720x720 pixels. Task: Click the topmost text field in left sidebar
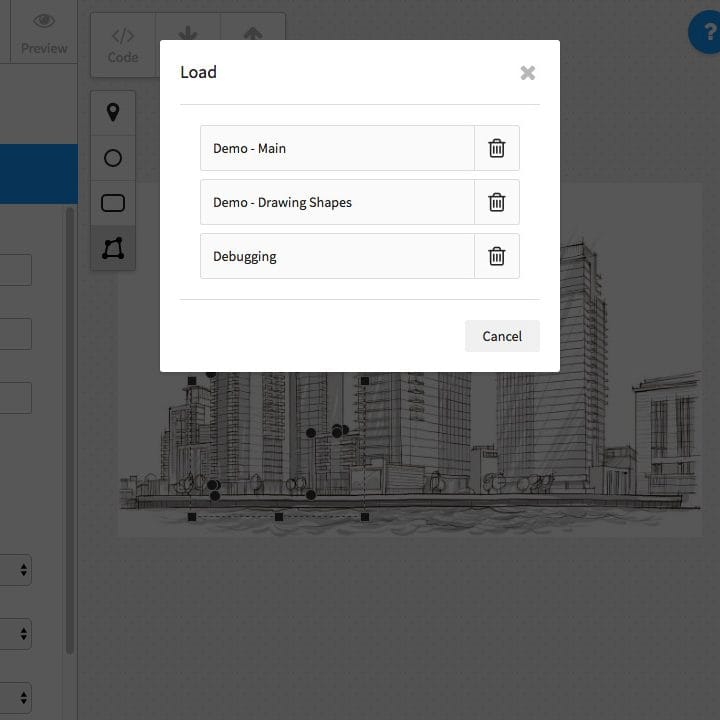tap(15, 270)
